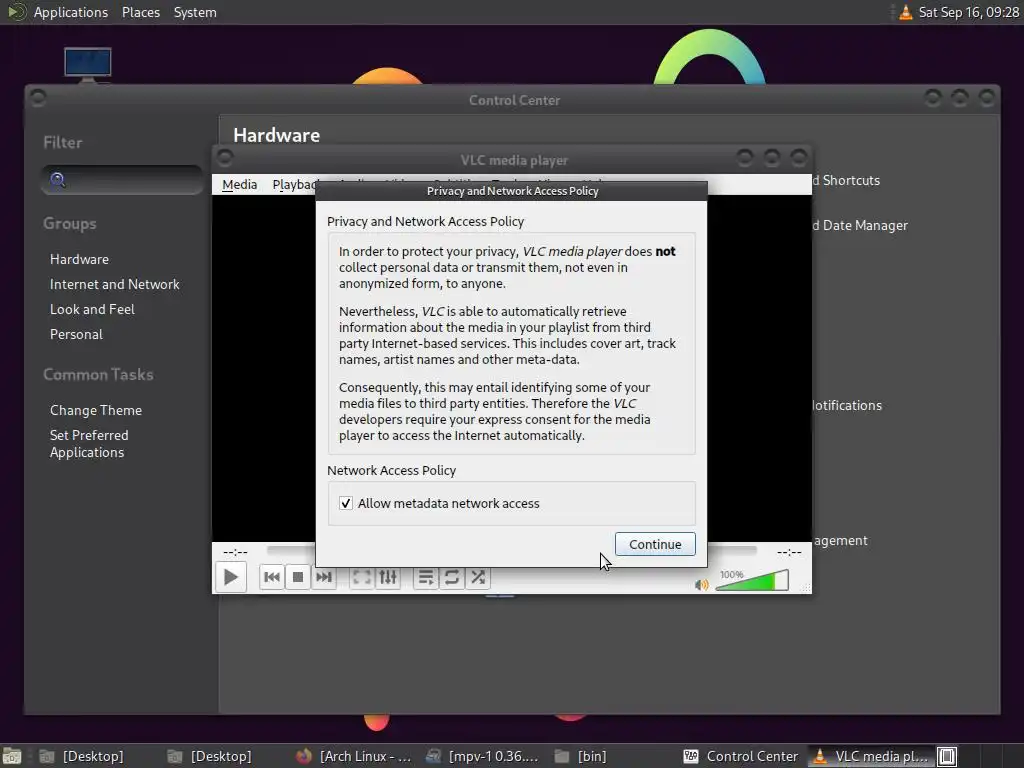Switch to Arch Linux Firefox taskbar entry
The height and width of the screenshot is (768, 1024).
pos(354,756)
